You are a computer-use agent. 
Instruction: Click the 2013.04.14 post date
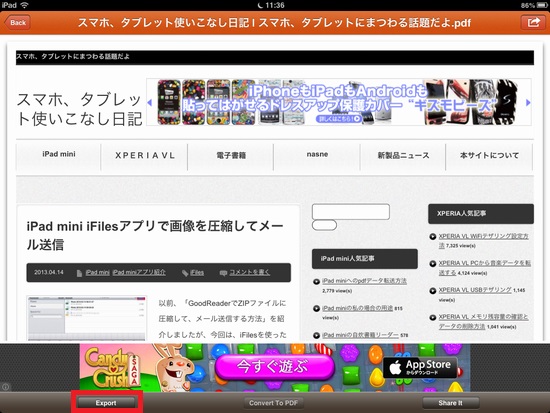pyautogui.click(x=49, y=272)
